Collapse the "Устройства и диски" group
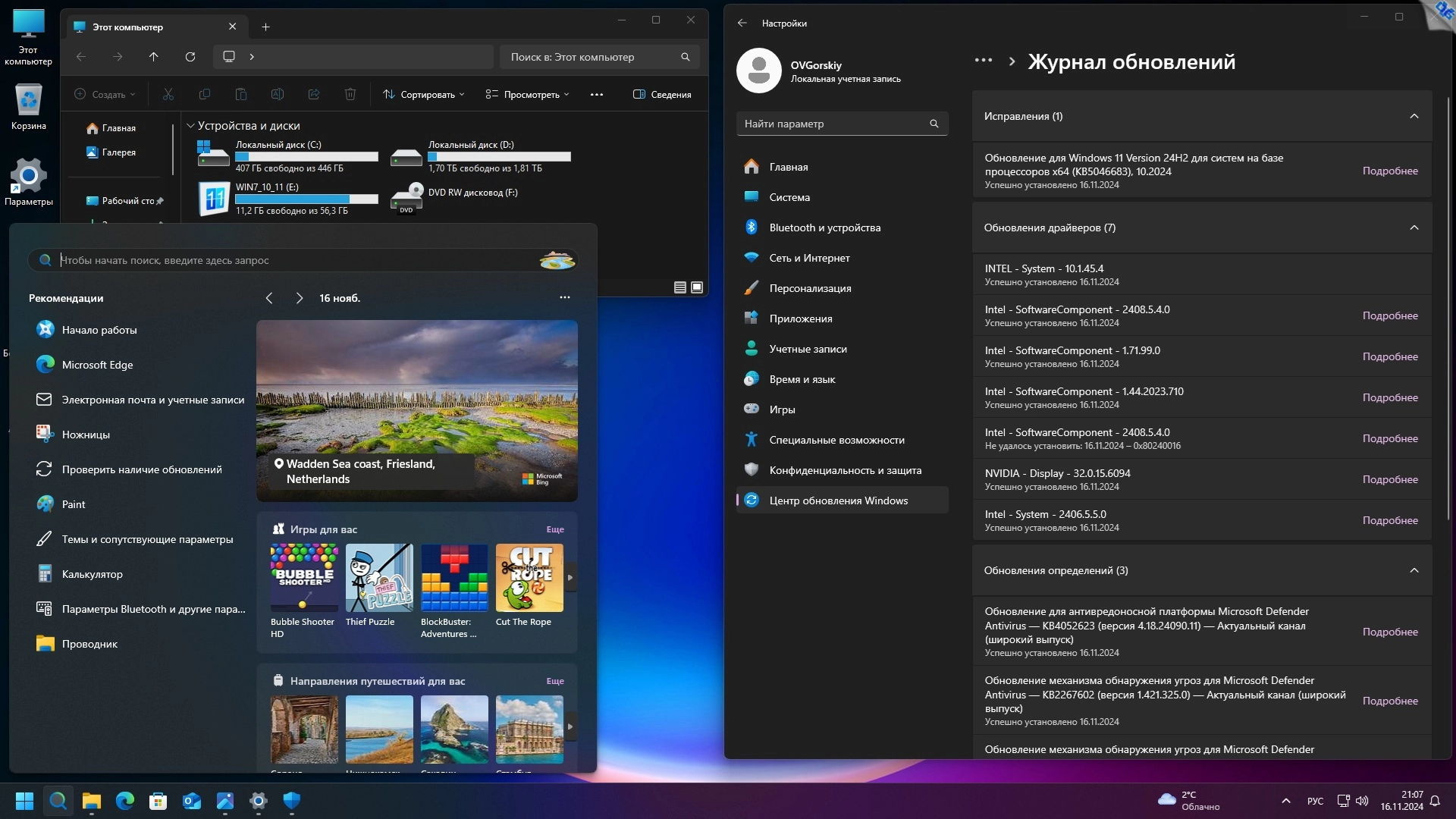1456x819 pixels. pyautogui.click(x=191, y=126)
